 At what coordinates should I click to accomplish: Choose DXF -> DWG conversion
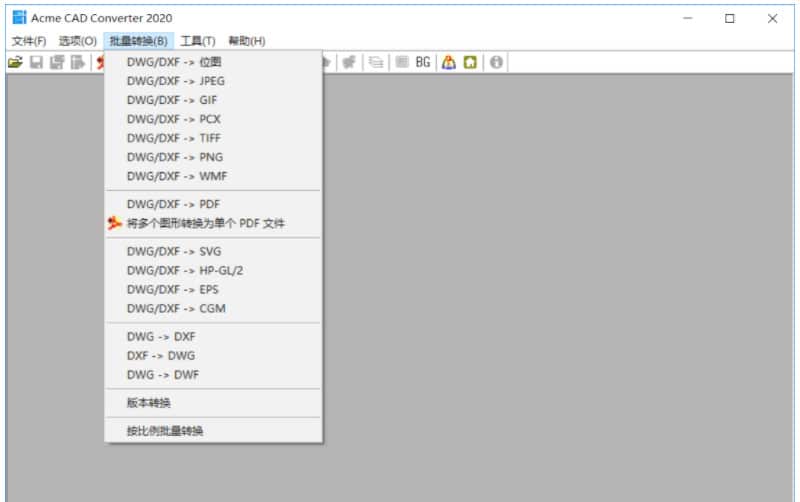pyautogui.click(x=213, y=356)
